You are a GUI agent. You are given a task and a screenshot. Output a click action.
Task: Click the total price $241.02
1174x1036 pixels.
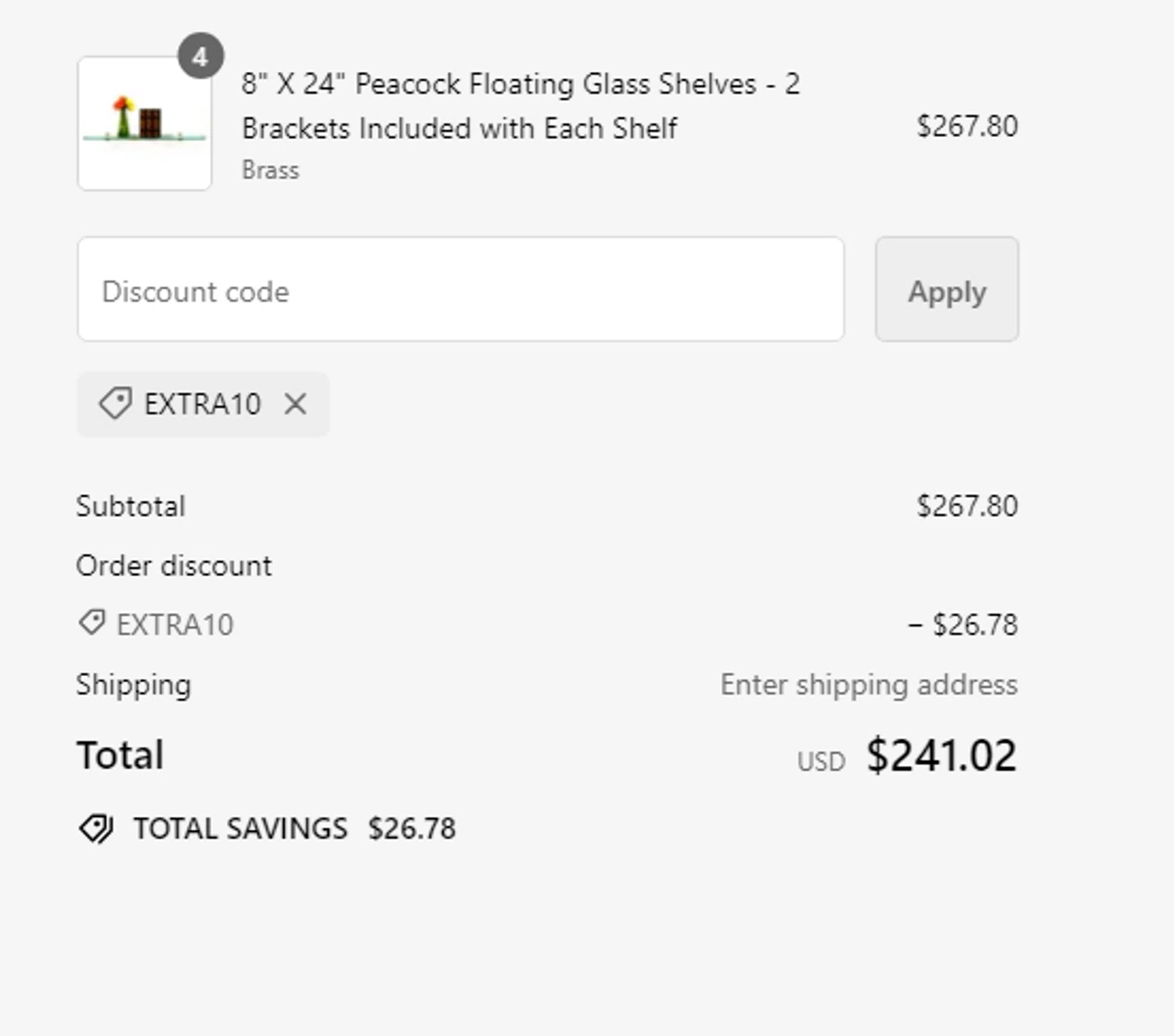point(941,756)
